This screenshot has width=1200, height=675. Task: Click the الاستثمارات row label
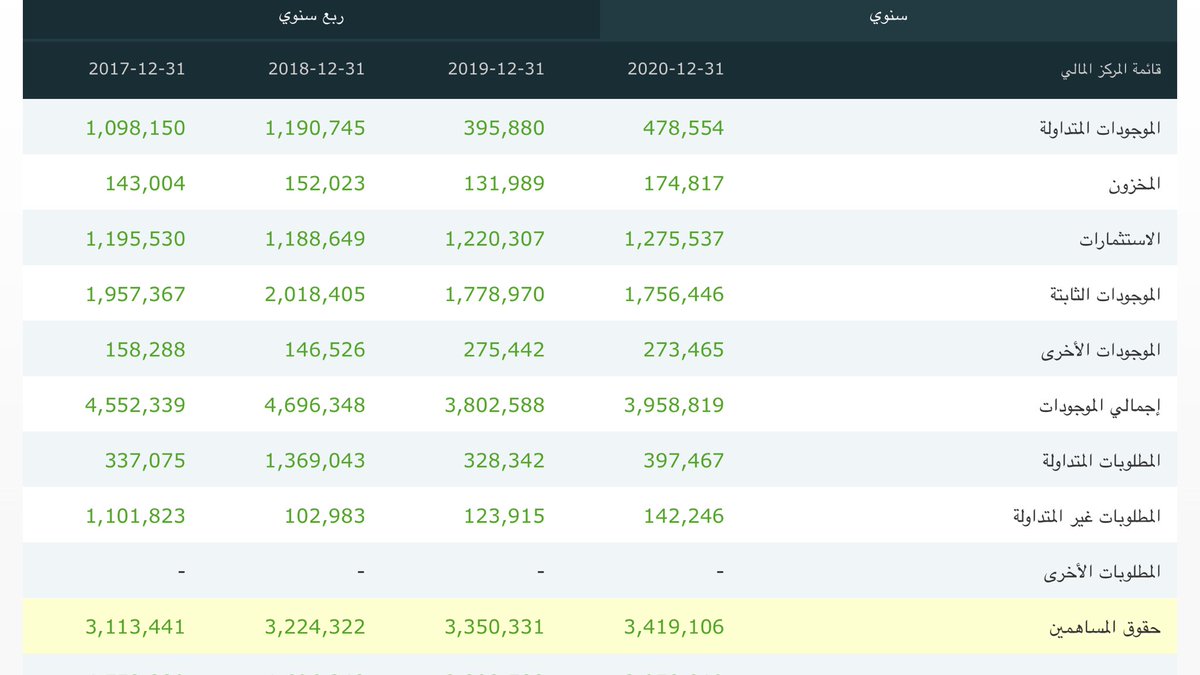[1120, 240]
